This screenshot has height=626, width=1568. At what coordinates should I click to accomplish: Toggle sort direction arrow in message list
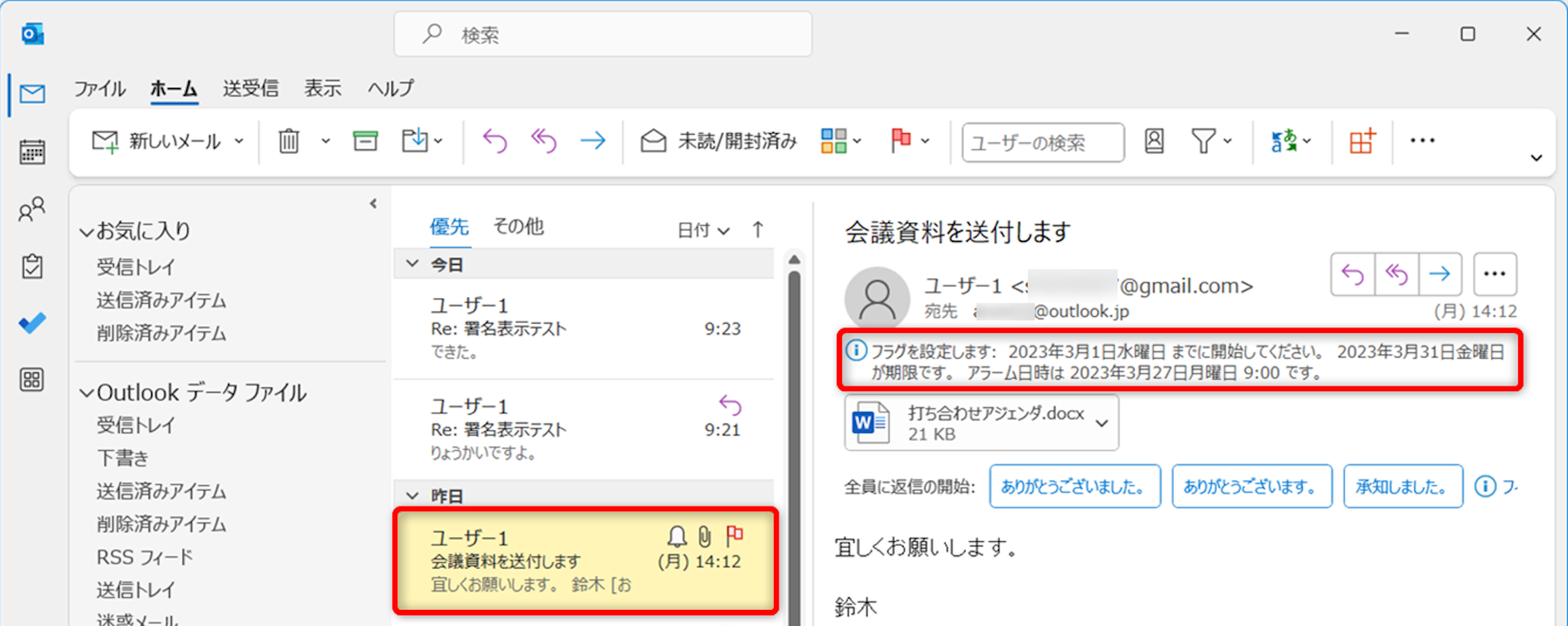tap(757, 230)
